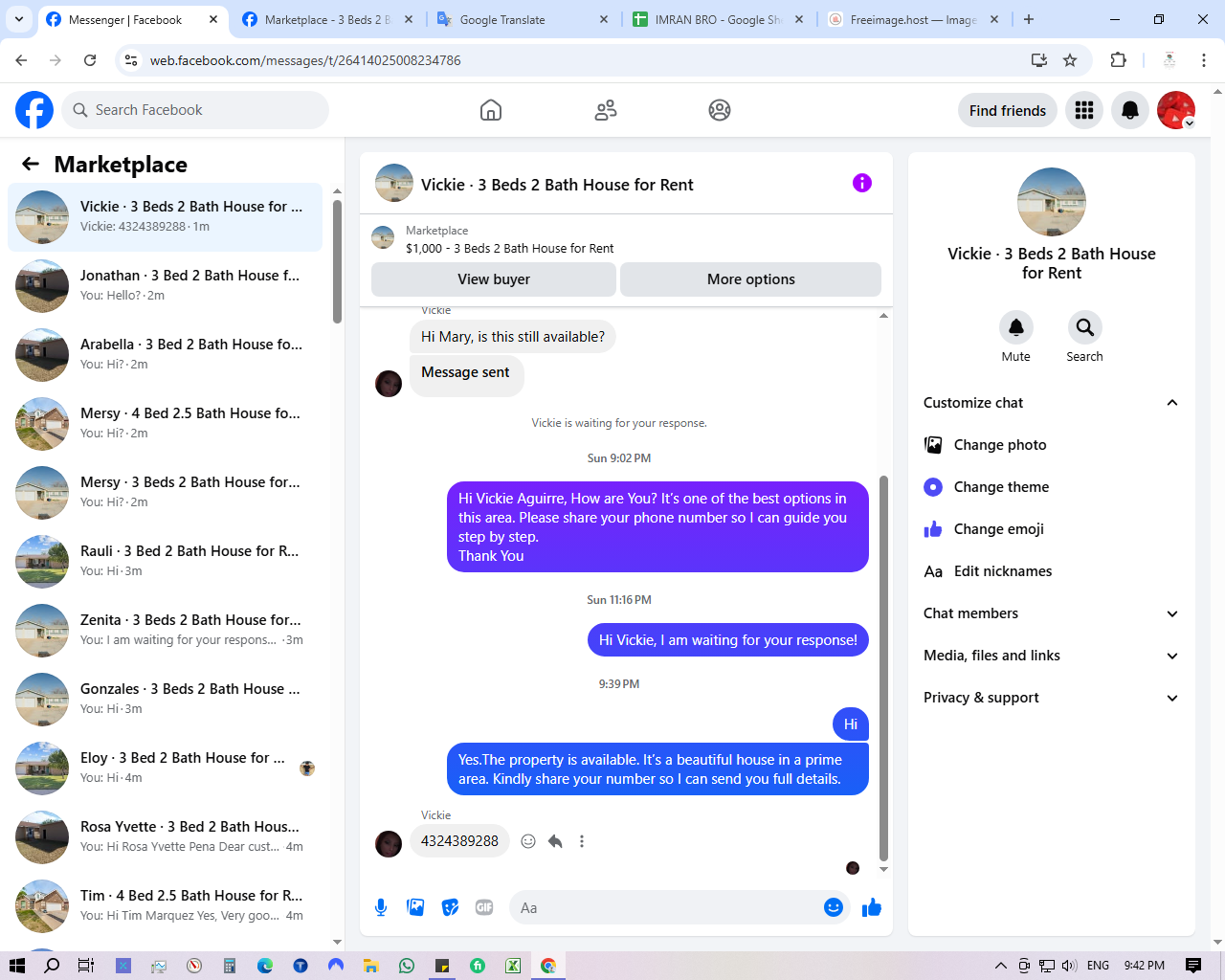Open Facebook home via logo
This screenshot has height=980, width=1225.
(x=34, y=110)
